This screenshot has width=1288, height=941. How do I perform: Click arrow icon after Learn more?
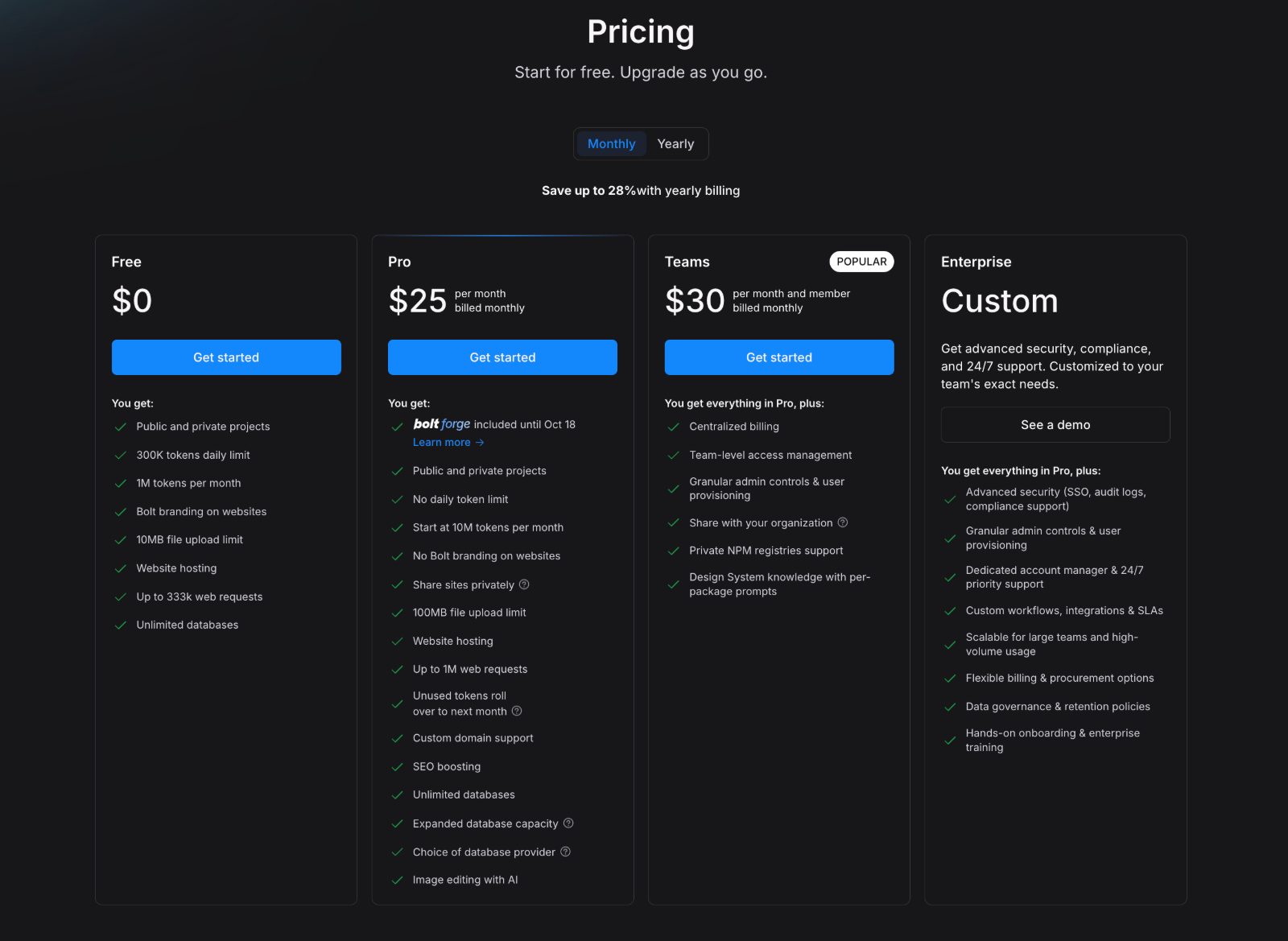point(480,443)
